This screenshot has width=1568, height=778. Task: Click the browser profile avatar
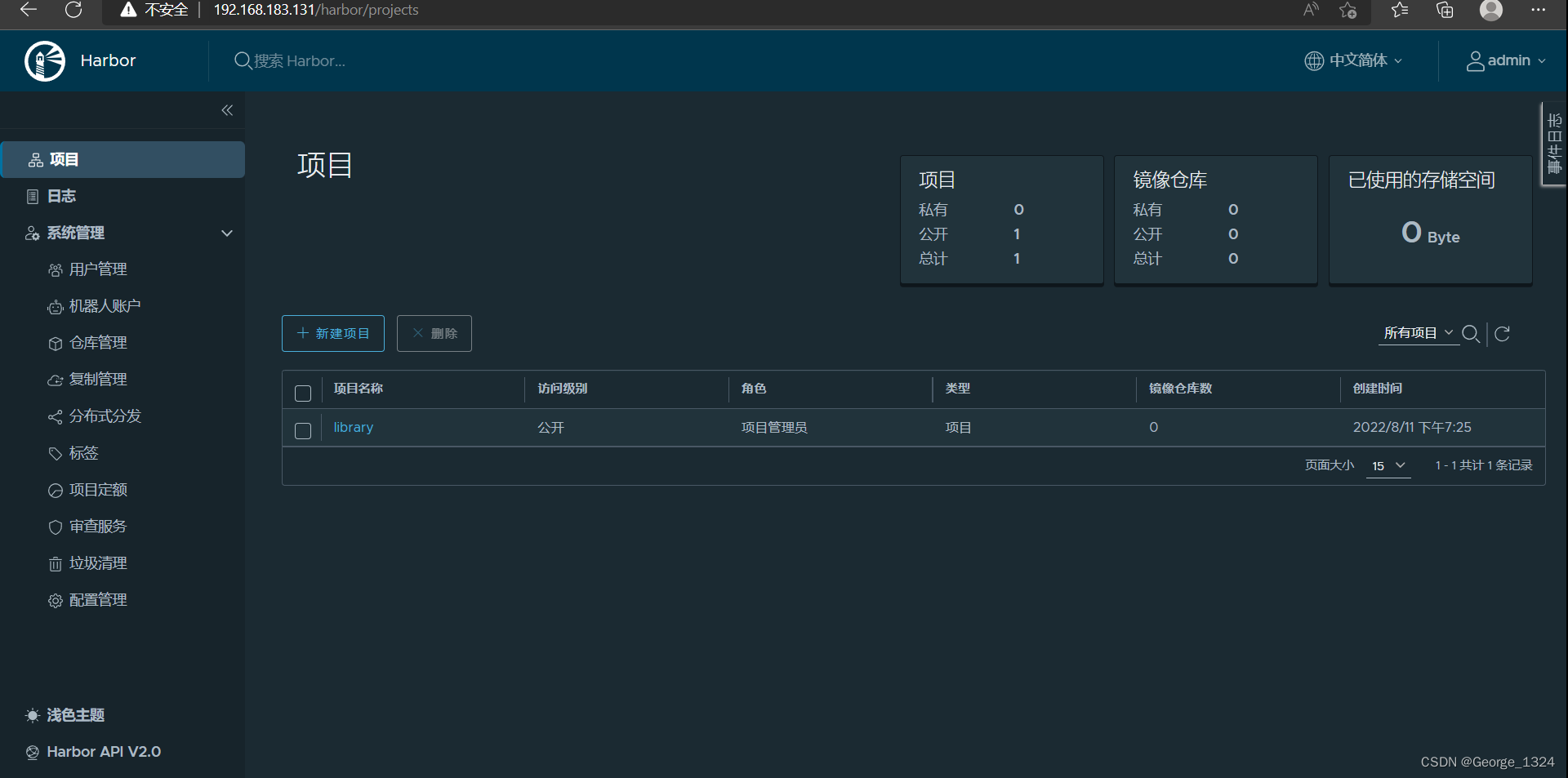click(1491, 10)
